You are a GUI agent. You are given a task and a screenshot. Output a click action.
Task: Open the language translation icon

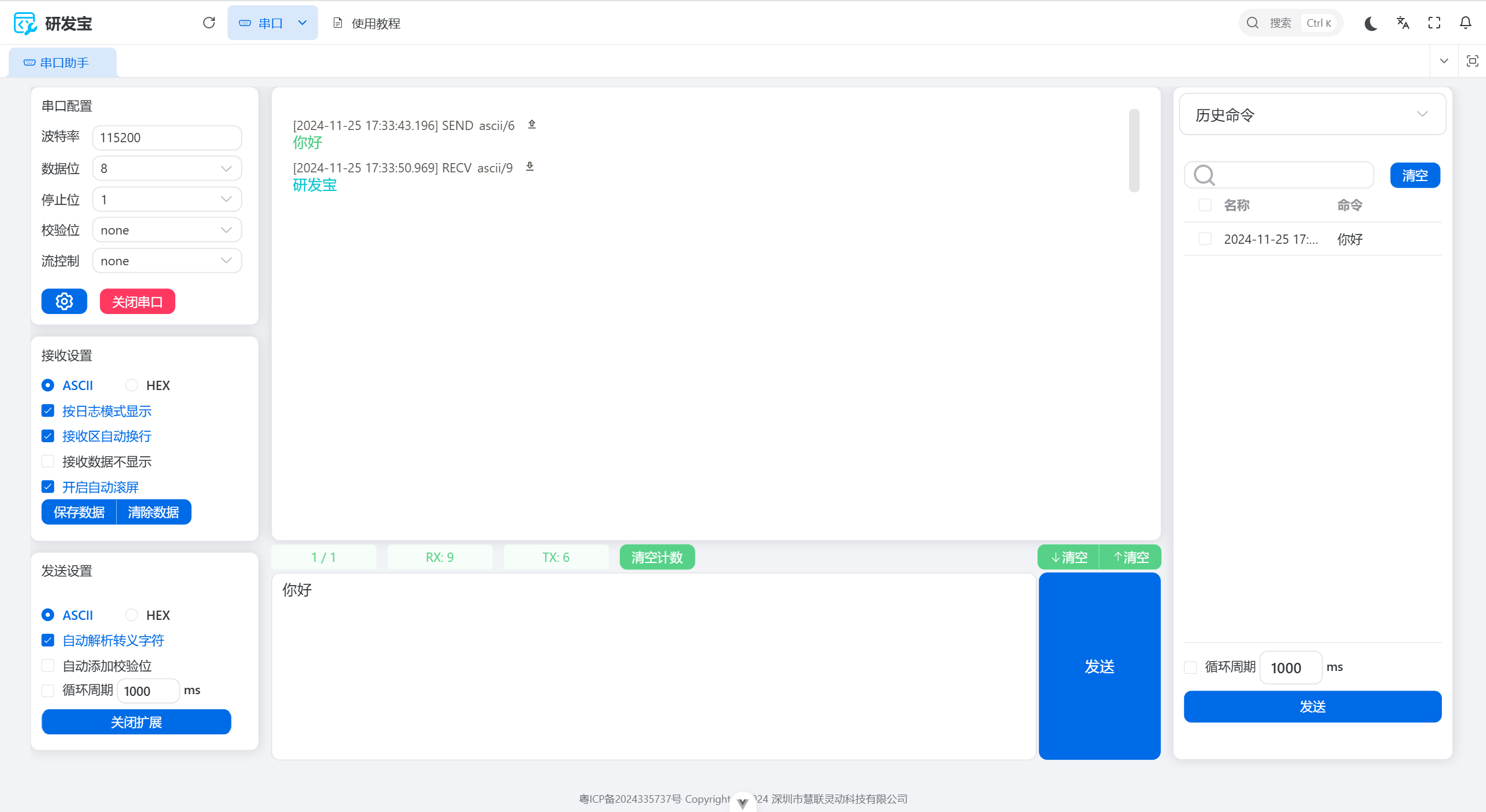click(x=1403, y=23)
